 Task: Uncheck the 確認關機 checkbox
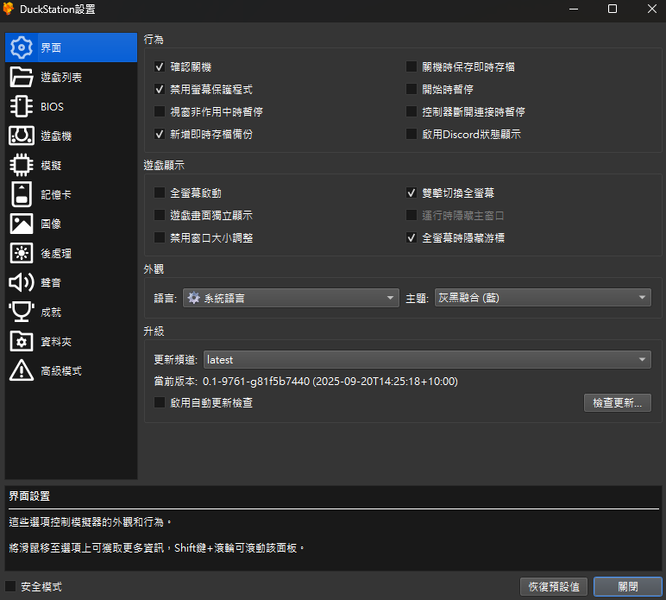[x=160, y=67]
